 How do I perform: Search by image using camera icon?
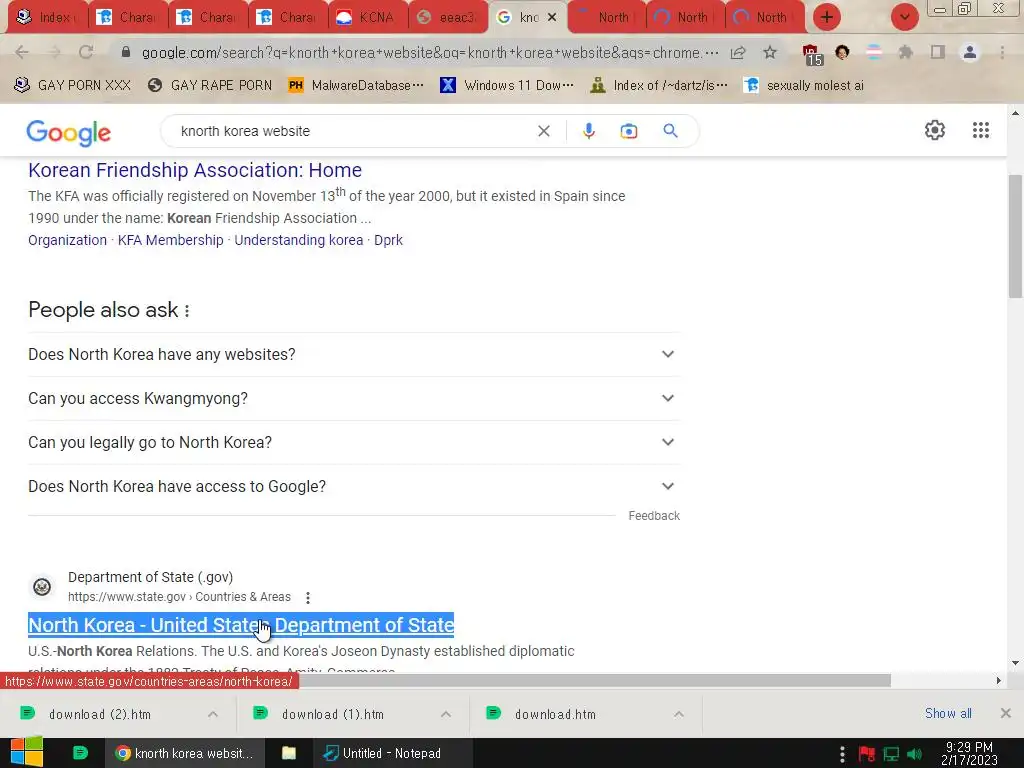pyautogui.click(x=628, y=131)
